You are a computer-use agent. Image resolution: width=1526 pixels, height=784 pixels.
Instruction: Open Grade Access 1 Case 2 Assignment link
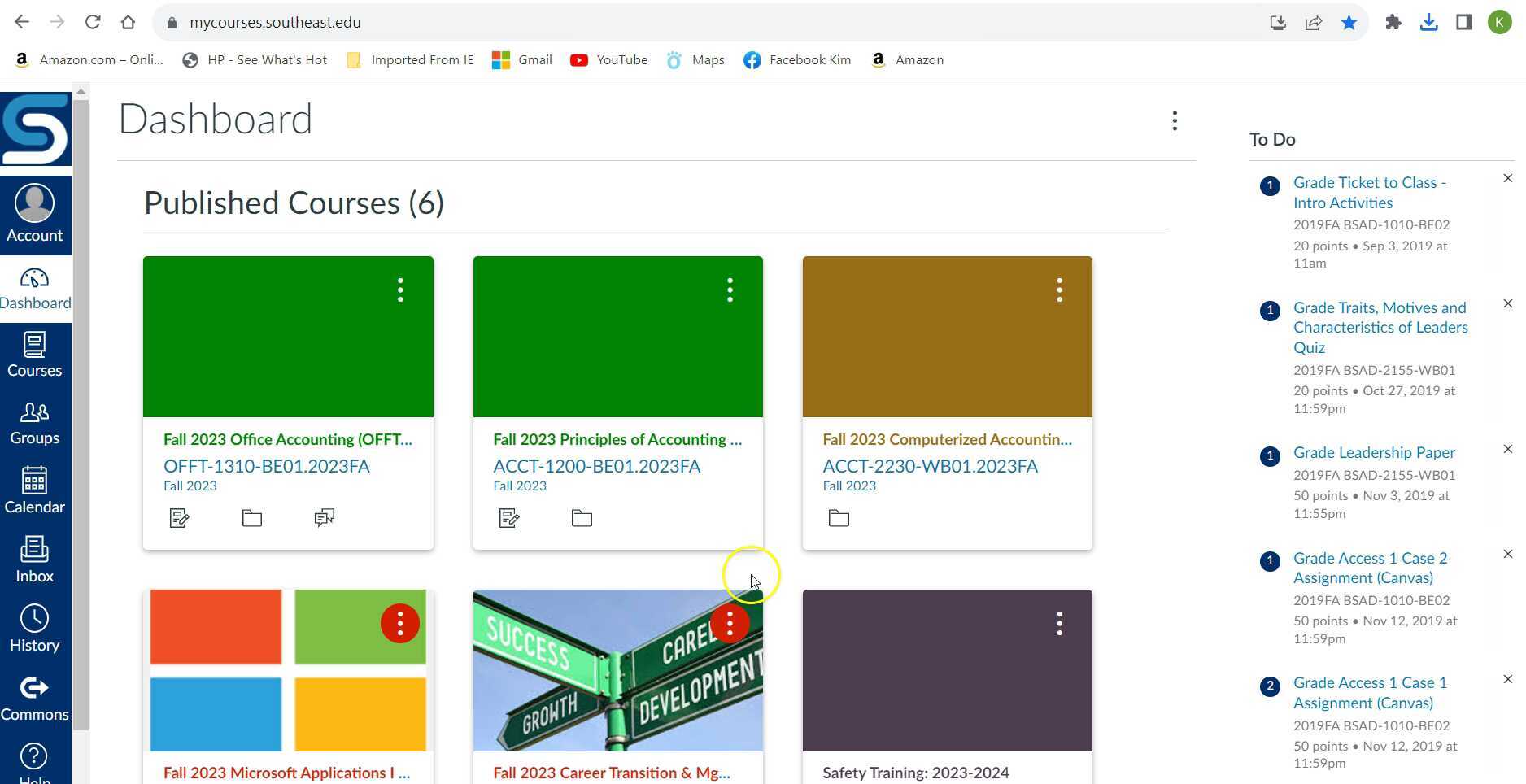tap(1370, 568)
